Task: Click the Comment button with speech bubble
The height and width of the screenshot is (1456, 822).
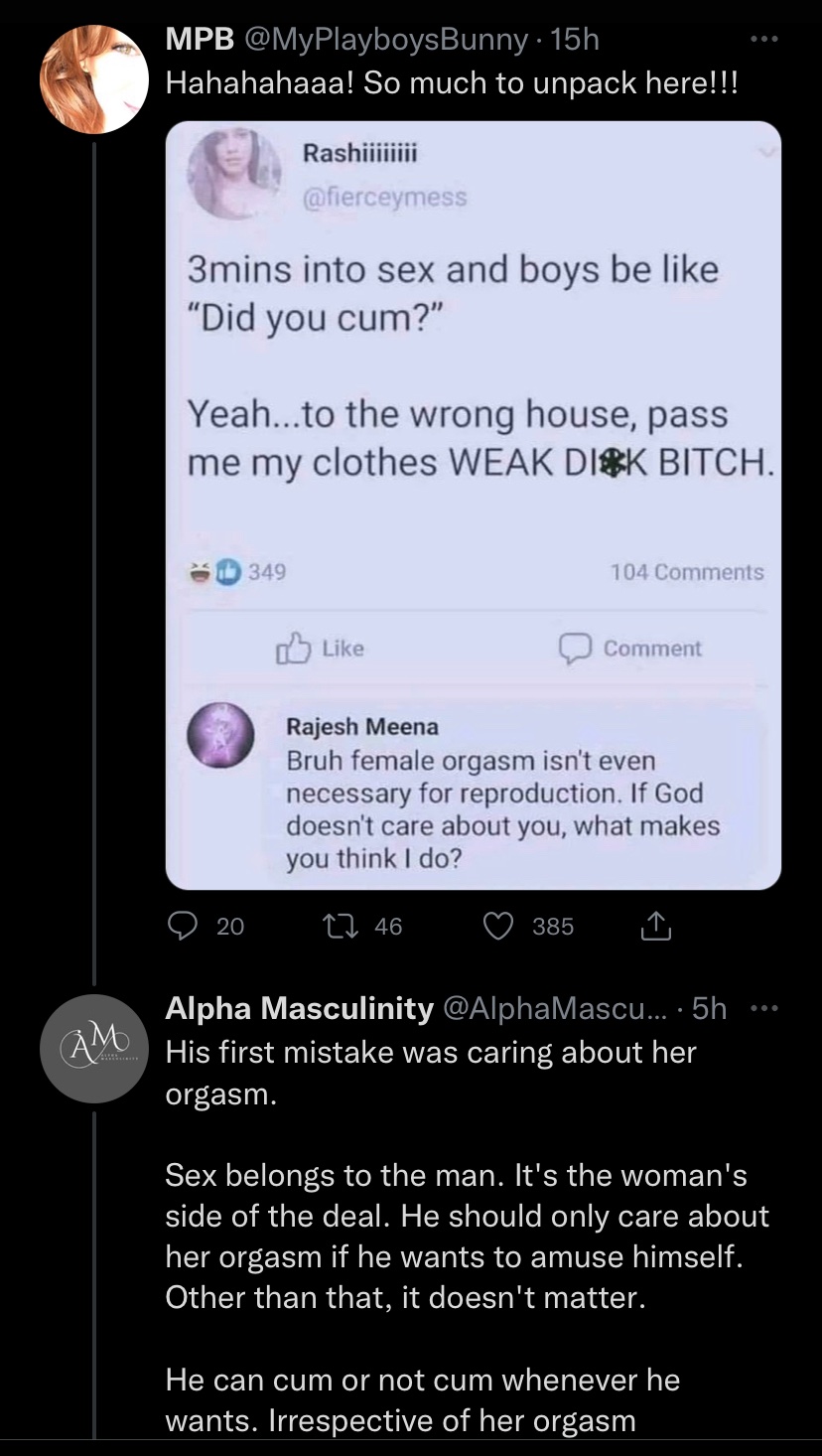Action: tap(629, 649)
